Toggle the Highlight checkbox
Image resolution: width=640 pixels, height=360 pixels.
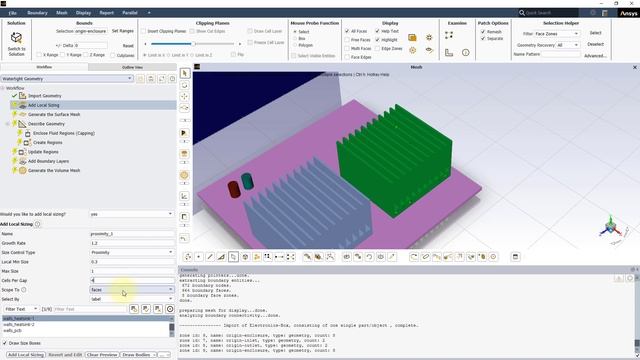point(378,40)
